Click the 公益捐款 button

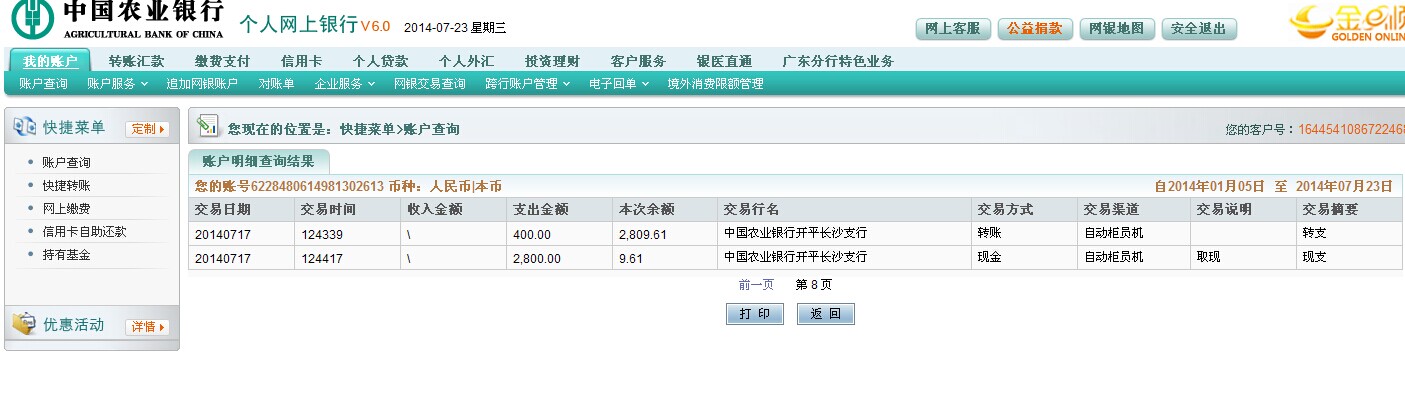click(x=1035, y=29)
